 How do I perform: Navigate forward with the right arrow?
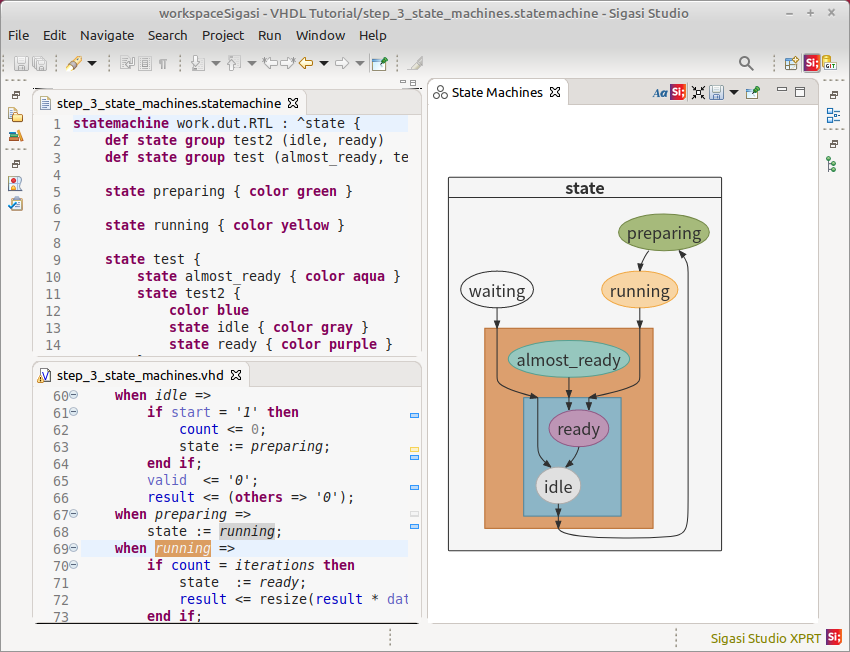pyautogui.click(x=342, y=63)
